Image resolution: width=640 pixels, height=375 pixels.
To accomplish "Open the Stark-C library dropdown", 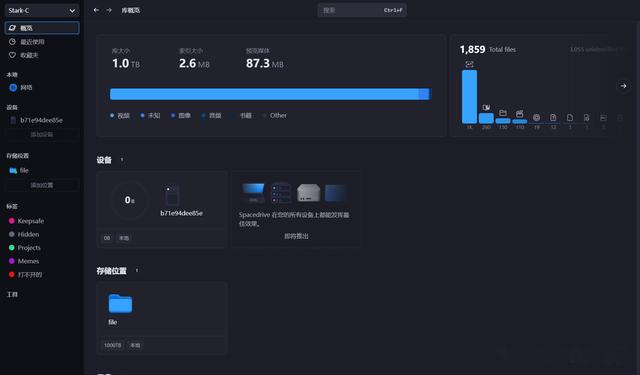I will click(42, 10).
